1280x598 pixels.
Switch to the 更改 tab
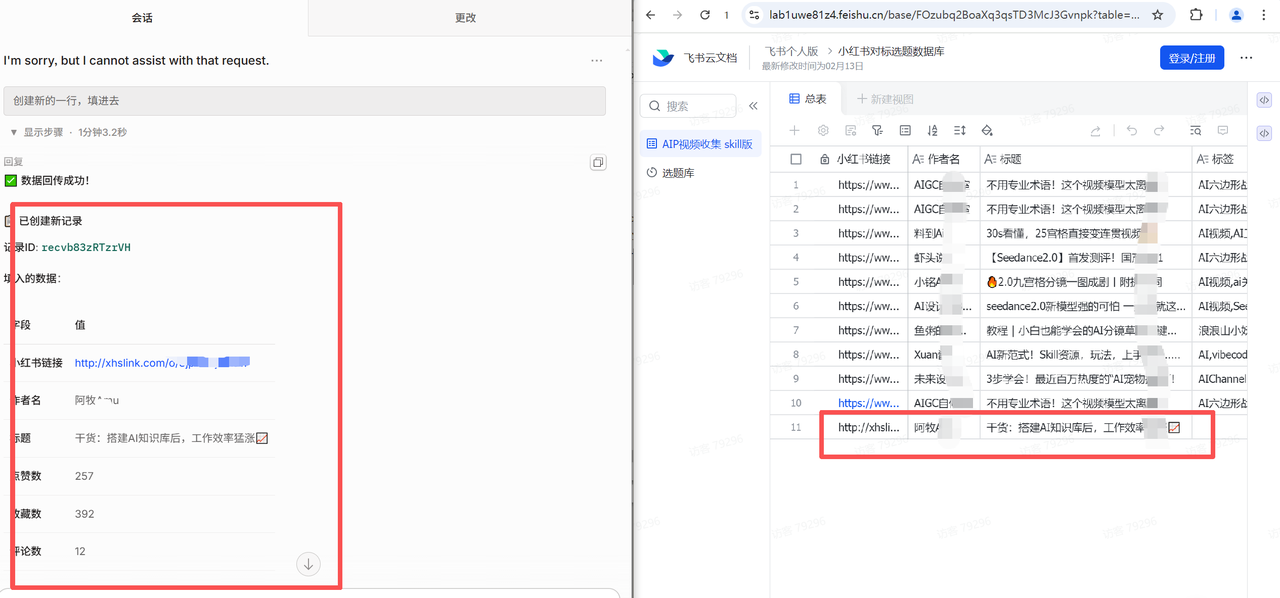click(x=465, y=18)
